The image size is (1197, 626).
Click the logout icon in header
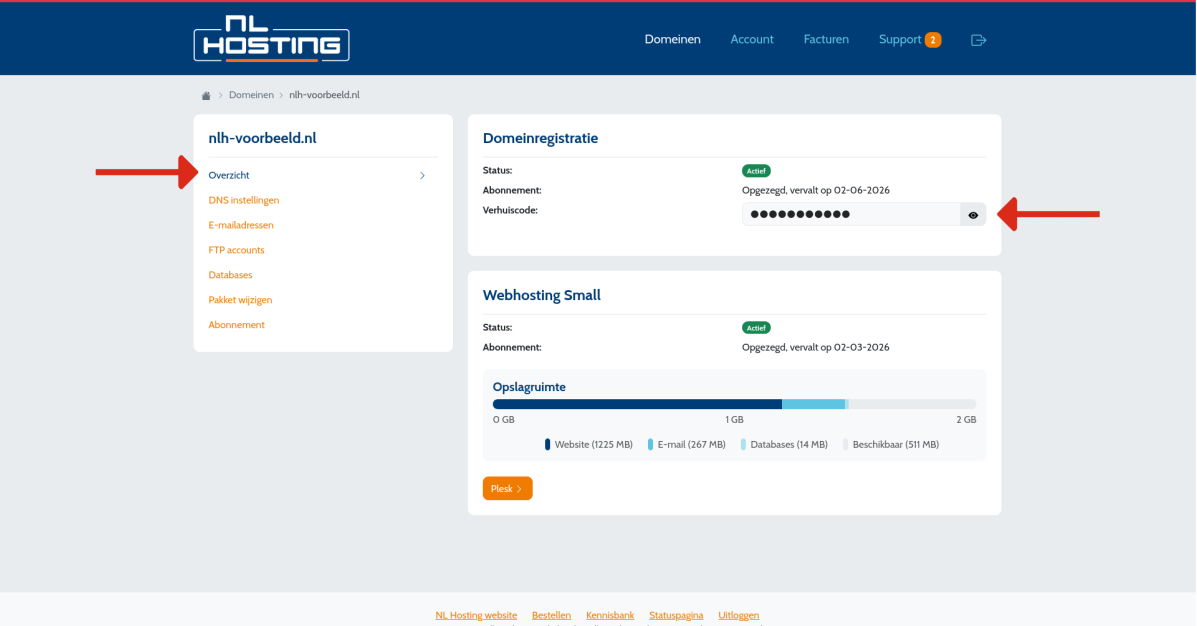978,40
